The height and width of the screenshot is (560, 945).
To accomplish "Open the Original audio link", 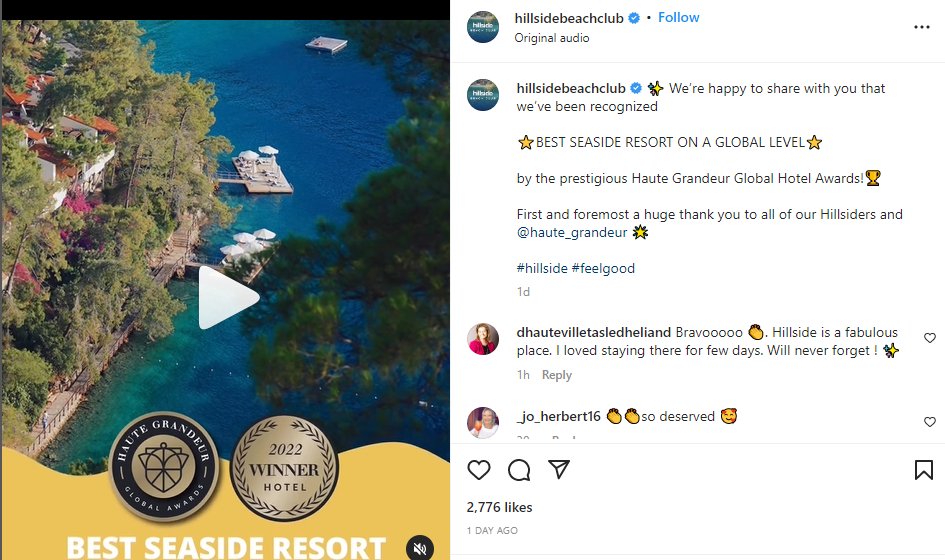I will click(551, 38).
